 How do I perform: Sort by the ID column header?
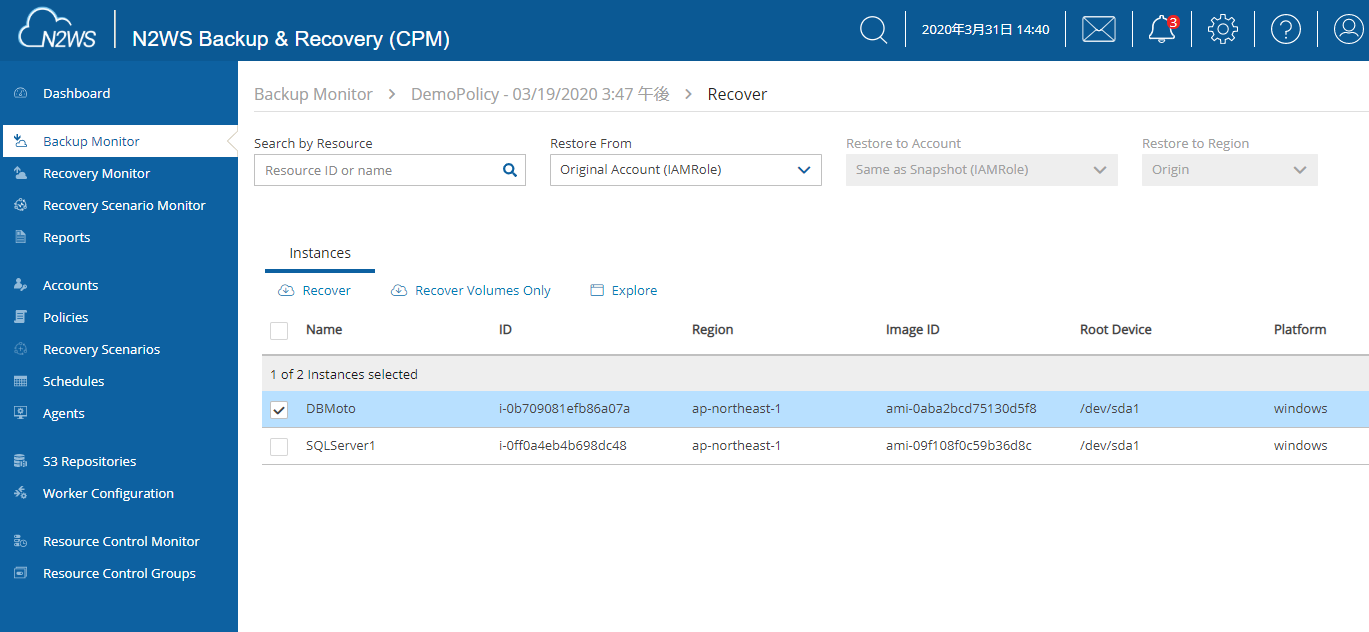(505, 329)
